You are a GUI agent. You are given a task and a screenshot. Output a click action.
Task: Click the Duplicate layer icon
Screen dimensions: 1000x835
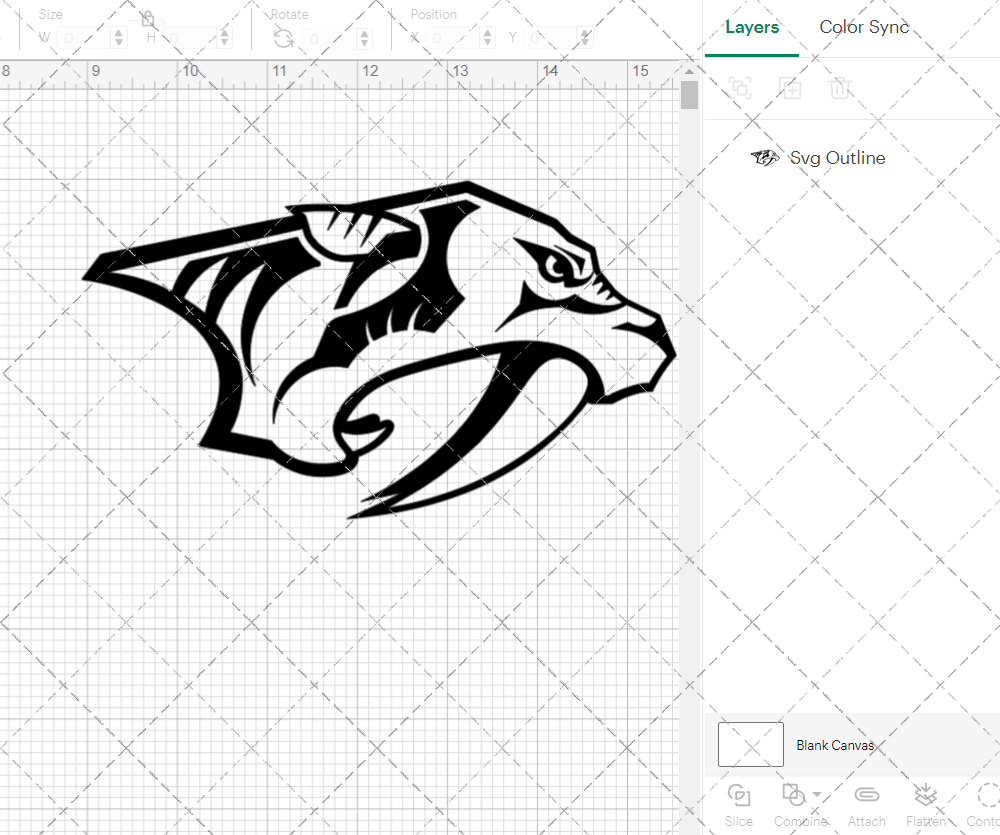click(790, 88)
